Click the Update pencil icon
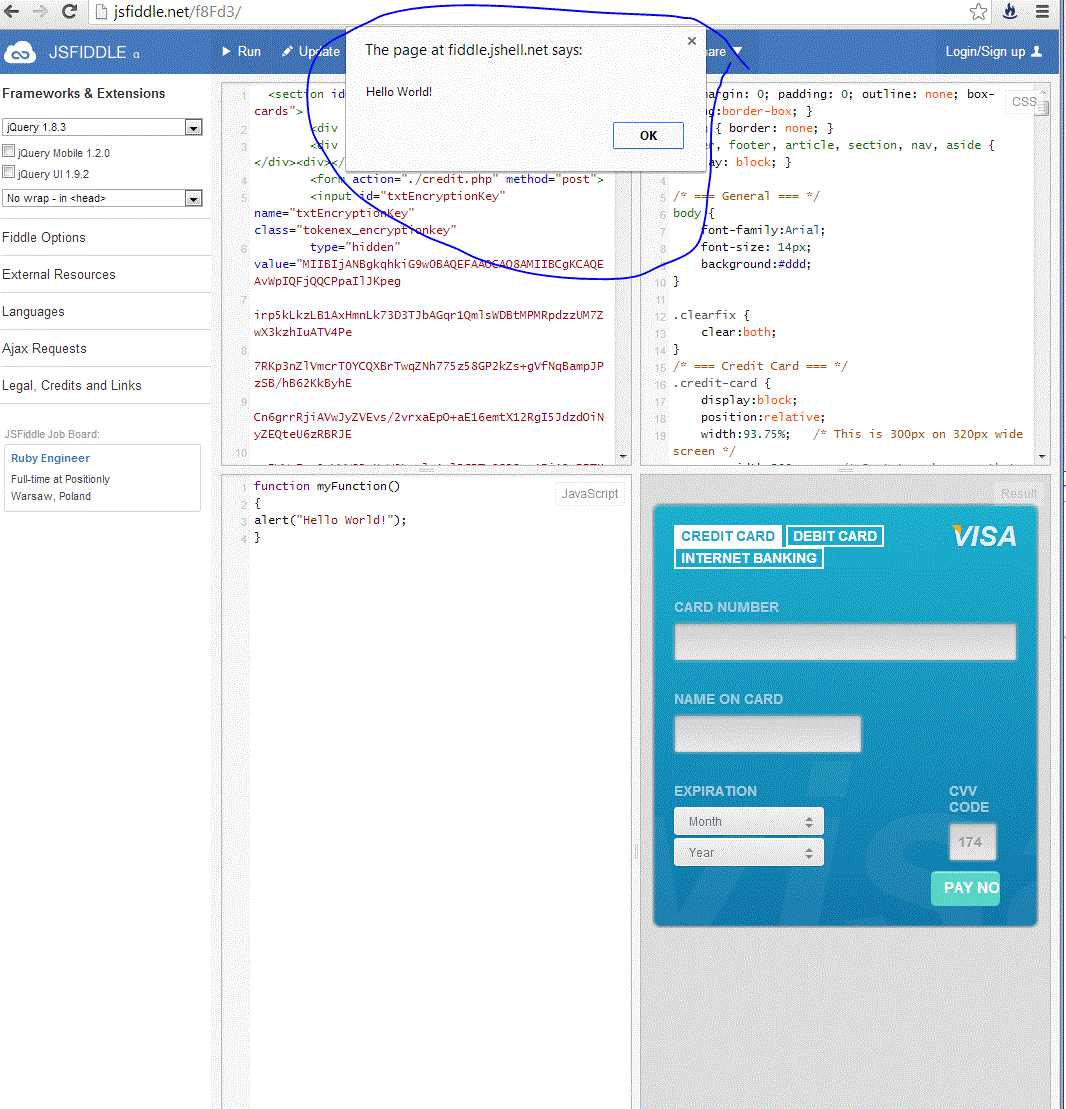 pos(287,52)
